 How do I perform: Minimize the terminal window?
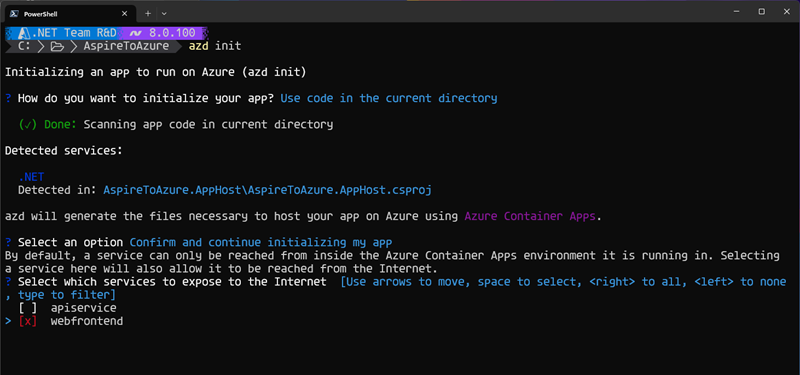[x=737, y=12]
